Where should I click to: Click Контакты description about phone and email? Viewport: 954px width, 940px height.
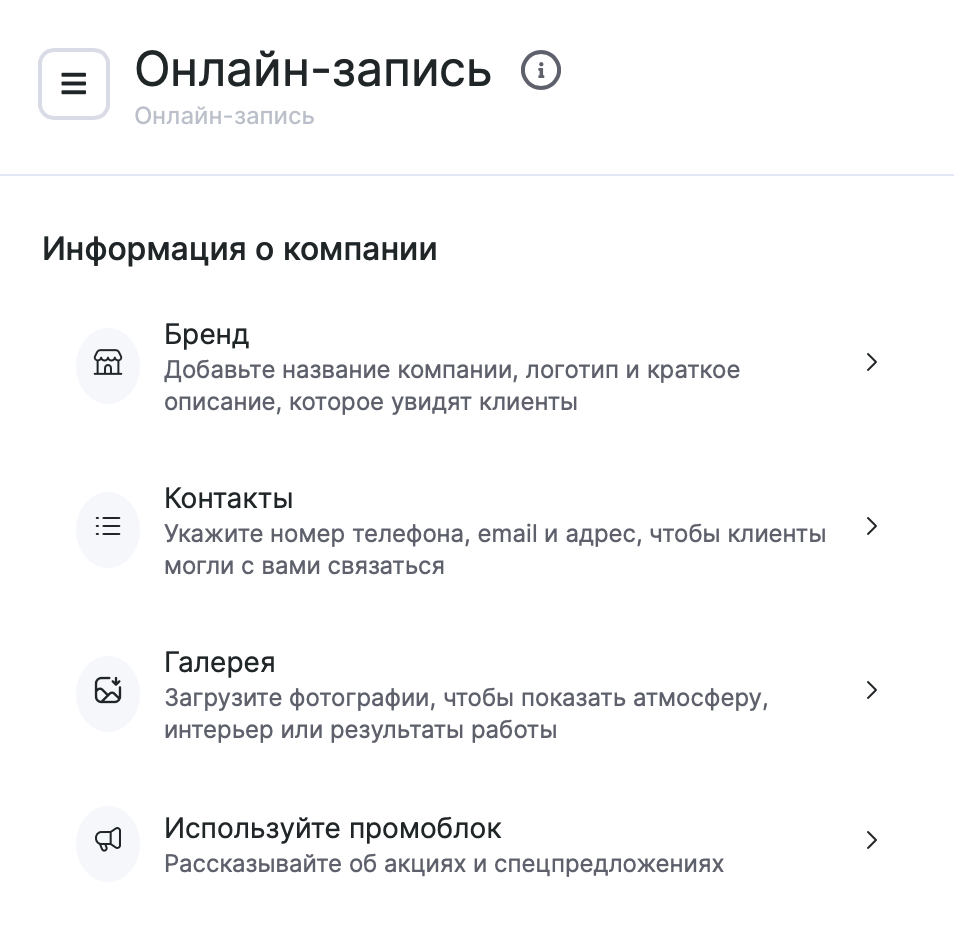click(495, 550)
